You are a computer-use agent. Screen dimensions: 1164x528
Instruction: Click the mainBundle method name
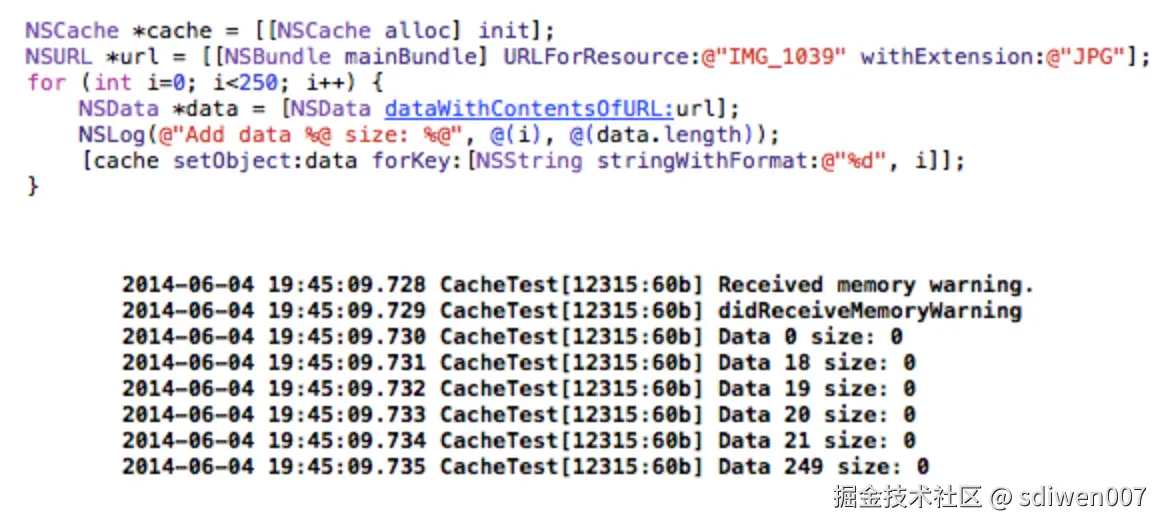(x=412, y=56)
